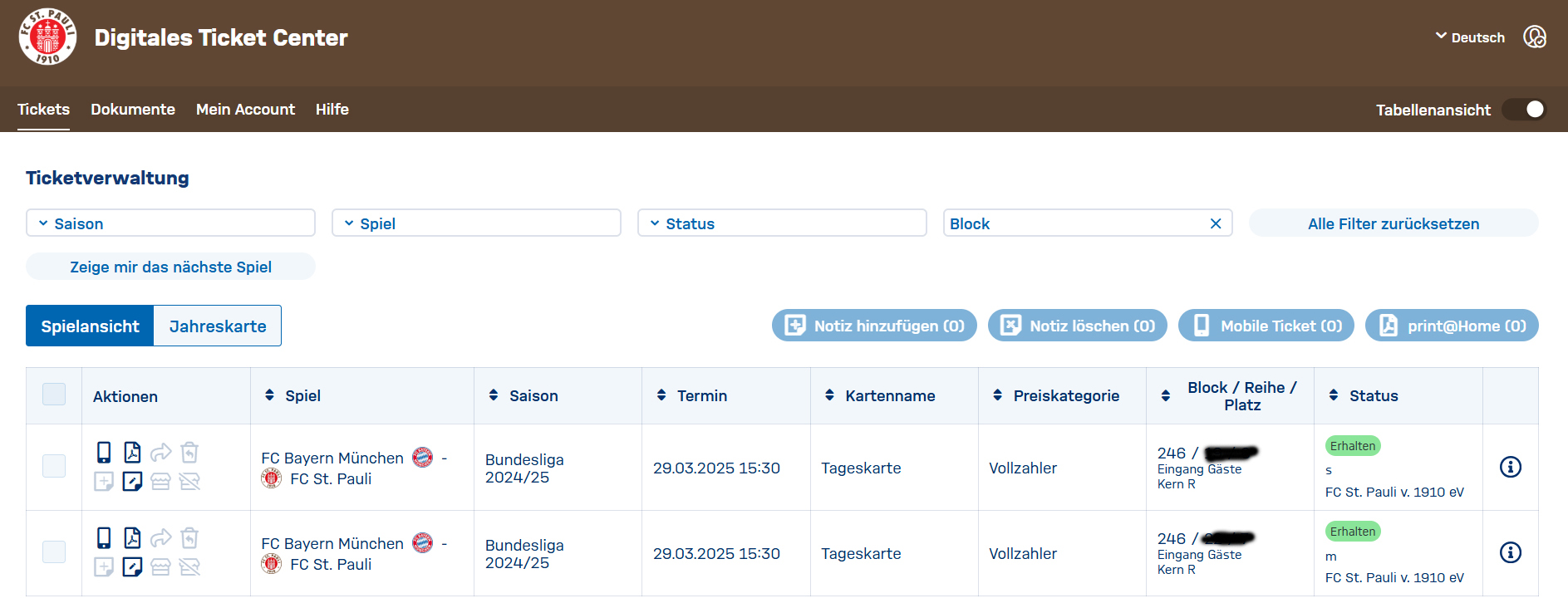Click marketplace shop icon in first ticket row
Image resolution: width=1568 pixels, height=603 pixels.
point(160,481)
